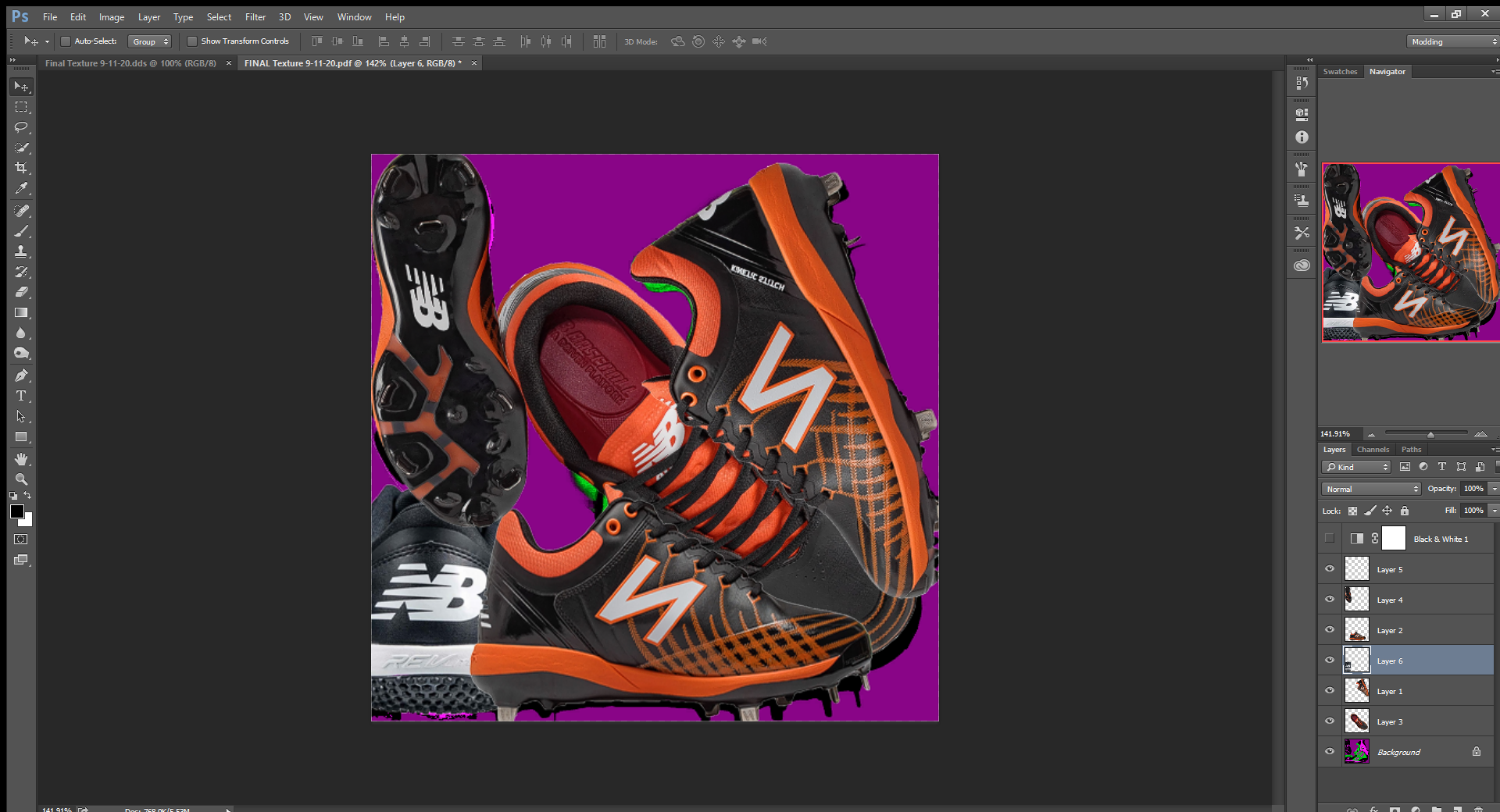This screenshot has height=812, width=1500.
Task: Click the Navigator zoom slider handle
Action: 1430,434
